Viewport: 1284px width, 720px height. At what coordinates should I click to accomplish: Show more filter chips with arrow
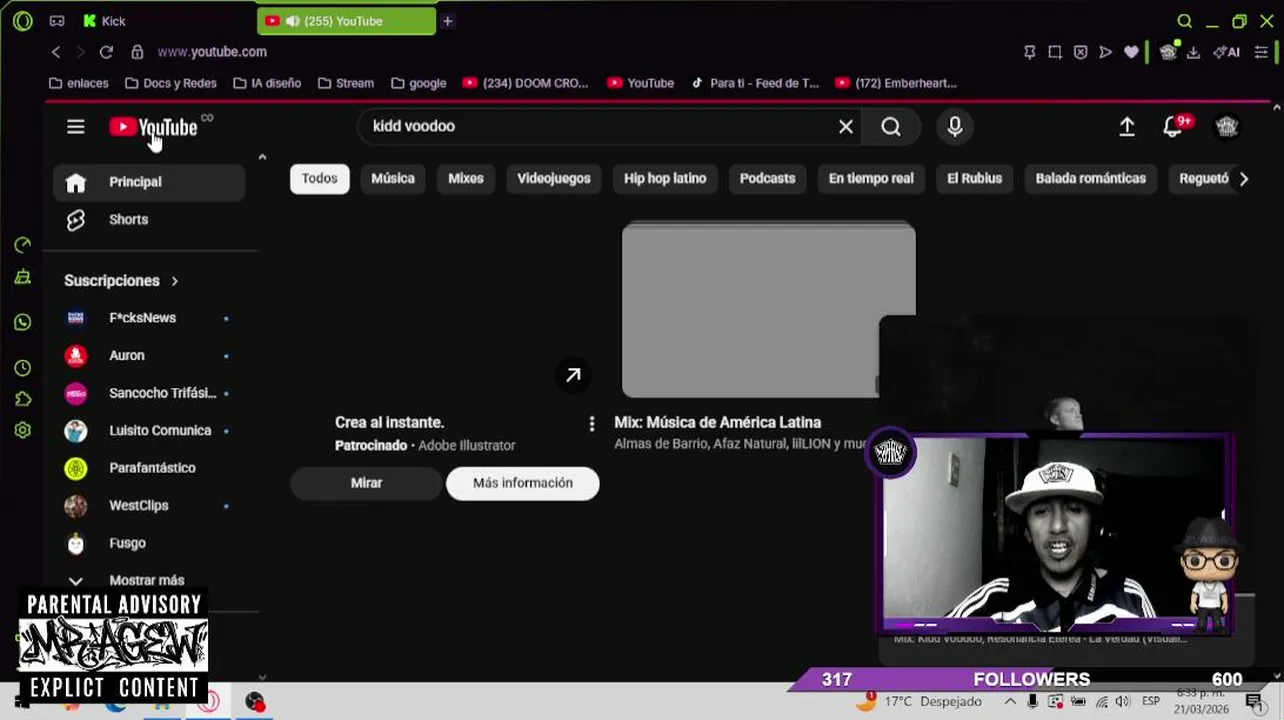click(x=1243, y=179)
